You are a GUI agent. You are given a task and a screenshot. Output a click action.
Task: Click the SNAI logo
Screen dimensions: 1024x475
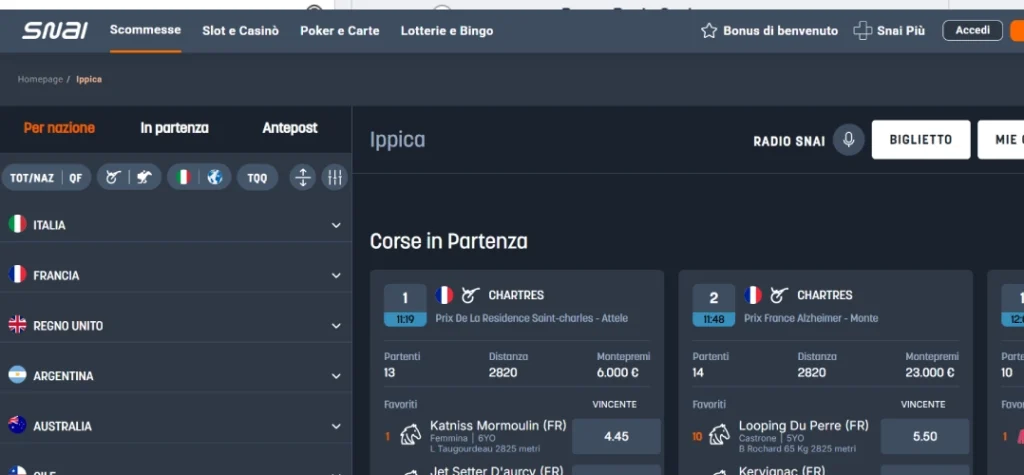pyautogui.click(x=55, y=31)
